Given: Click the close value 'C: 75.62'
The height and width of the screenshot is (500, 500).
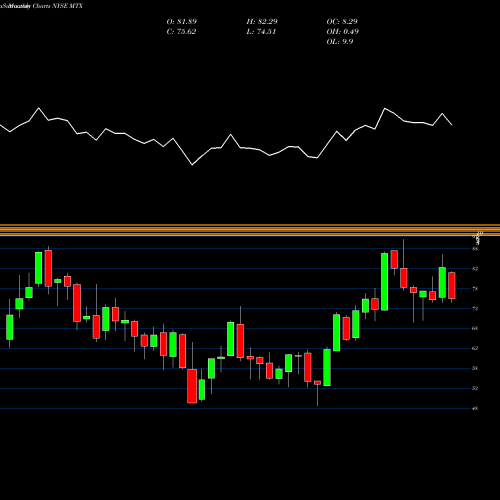Looking at the screenshot, I should click(181, 32).
